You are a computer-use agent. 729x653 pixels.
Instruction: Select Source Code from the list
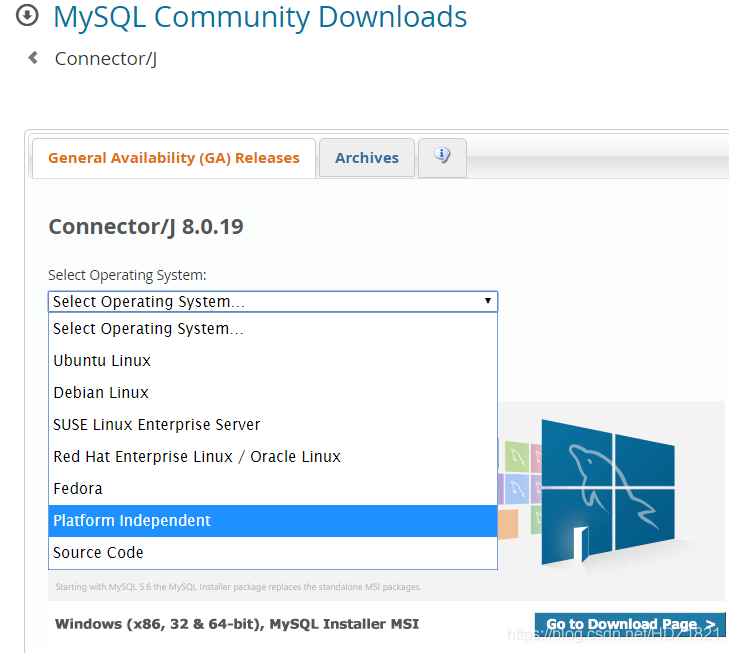(98, 552)
